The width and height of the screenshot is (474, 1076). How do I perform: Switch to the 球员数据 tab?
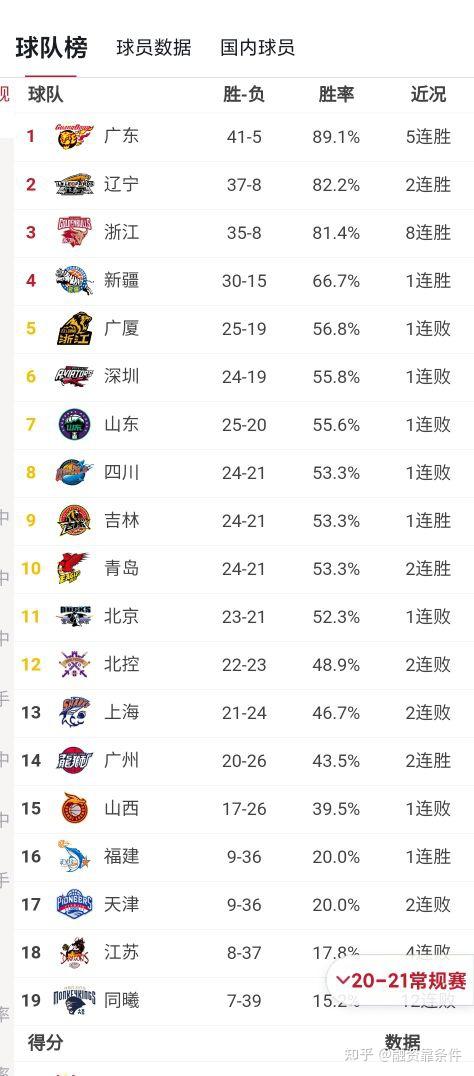point(154,47)
